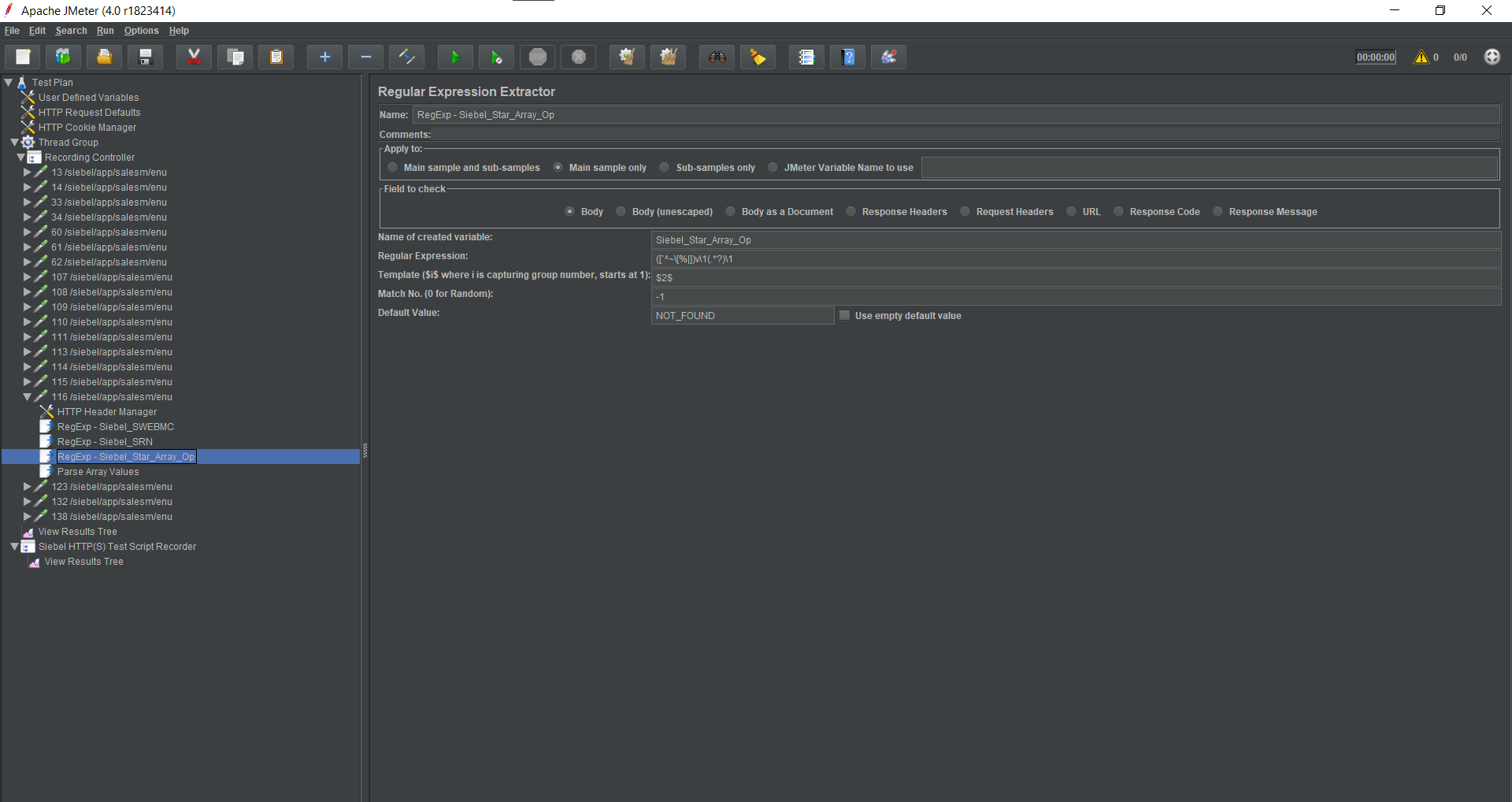The height and width of the screenshot is (802, 1512).
Task: Click the Collapse All minus icon
Action: point(366,57)
